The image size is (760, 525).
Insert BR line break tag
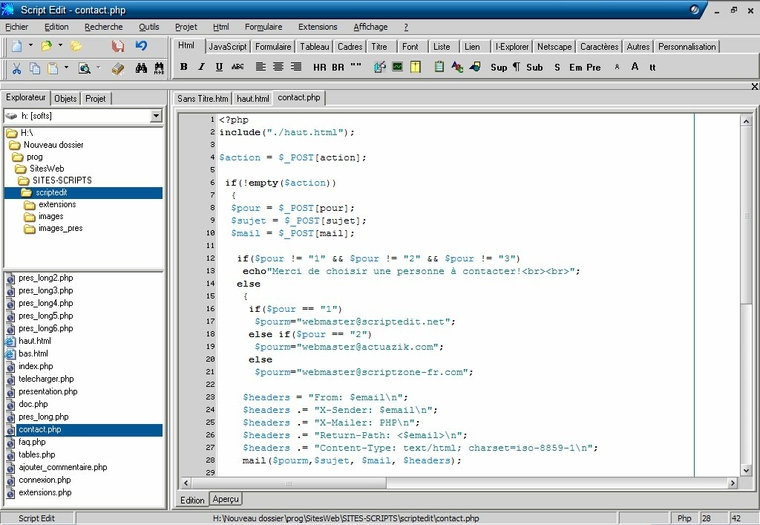[x=338, y=67]
